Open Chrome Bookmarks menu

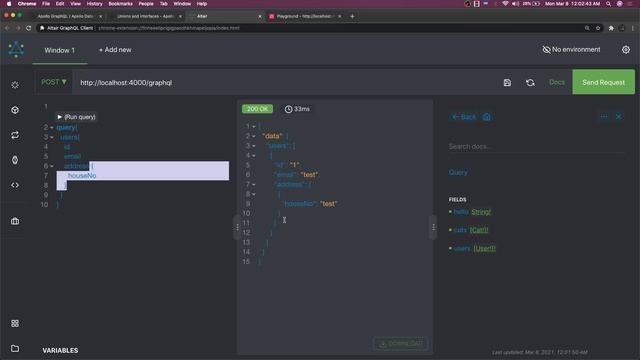[x=120, y=4]
